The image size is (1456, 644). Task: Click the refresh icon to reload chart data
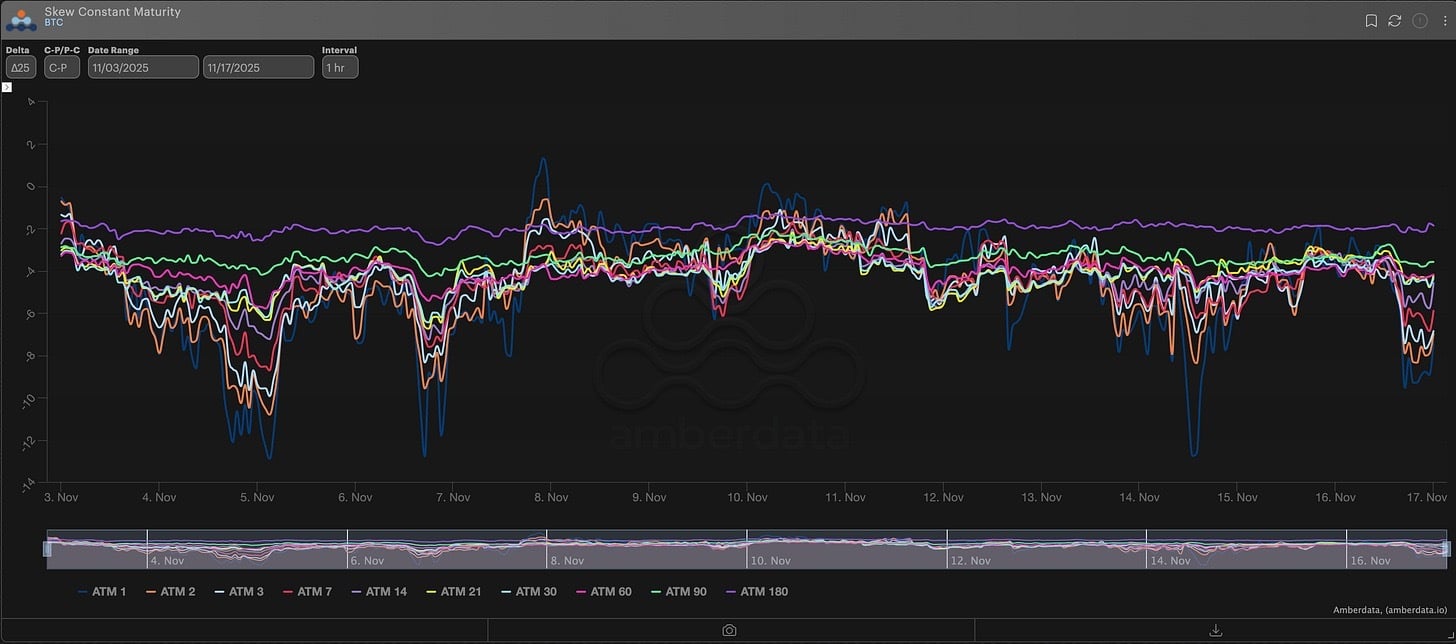[1394, 20]
